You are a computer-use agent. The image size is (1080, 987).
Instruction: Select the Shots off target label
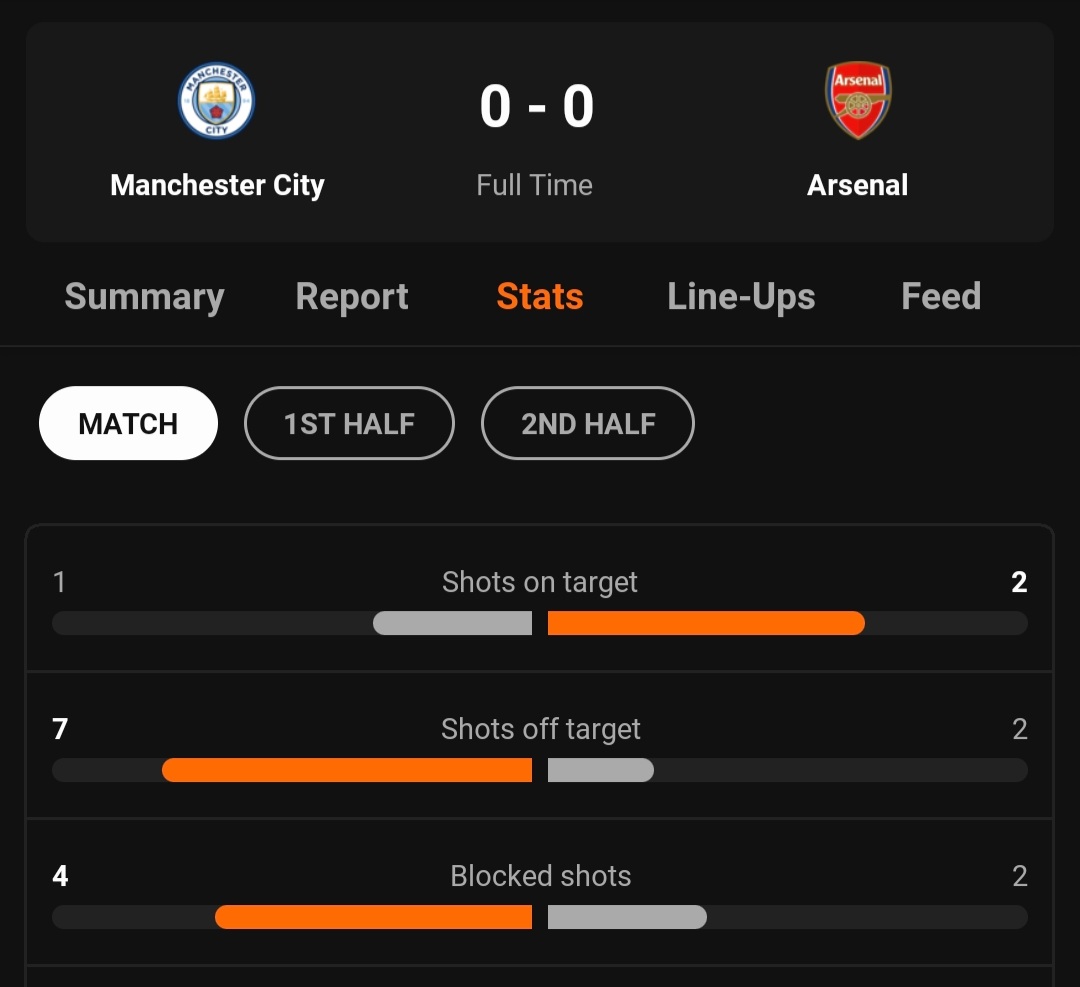[x=541, y=729]
